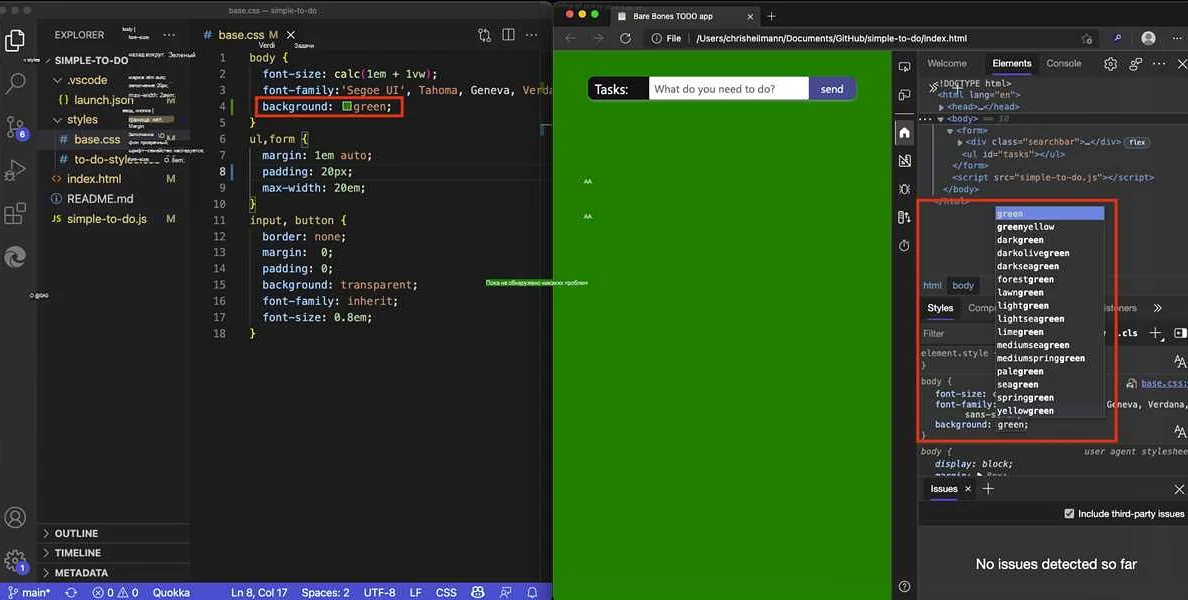Open the Search view in the activity bar
The height and width of the screenshot is (600, 1188).
tap(15, 82)
